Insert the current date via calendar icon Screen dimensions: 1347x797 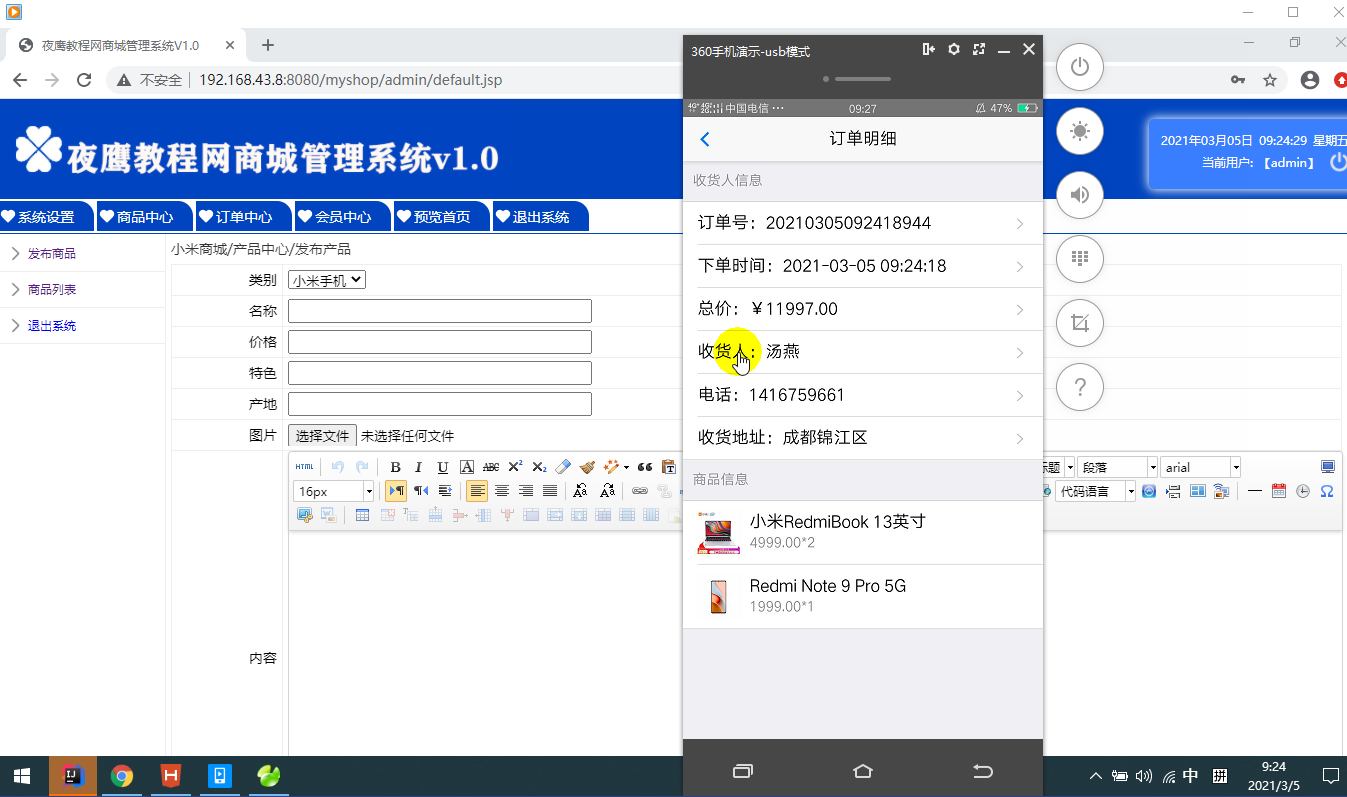point(1278,491)
